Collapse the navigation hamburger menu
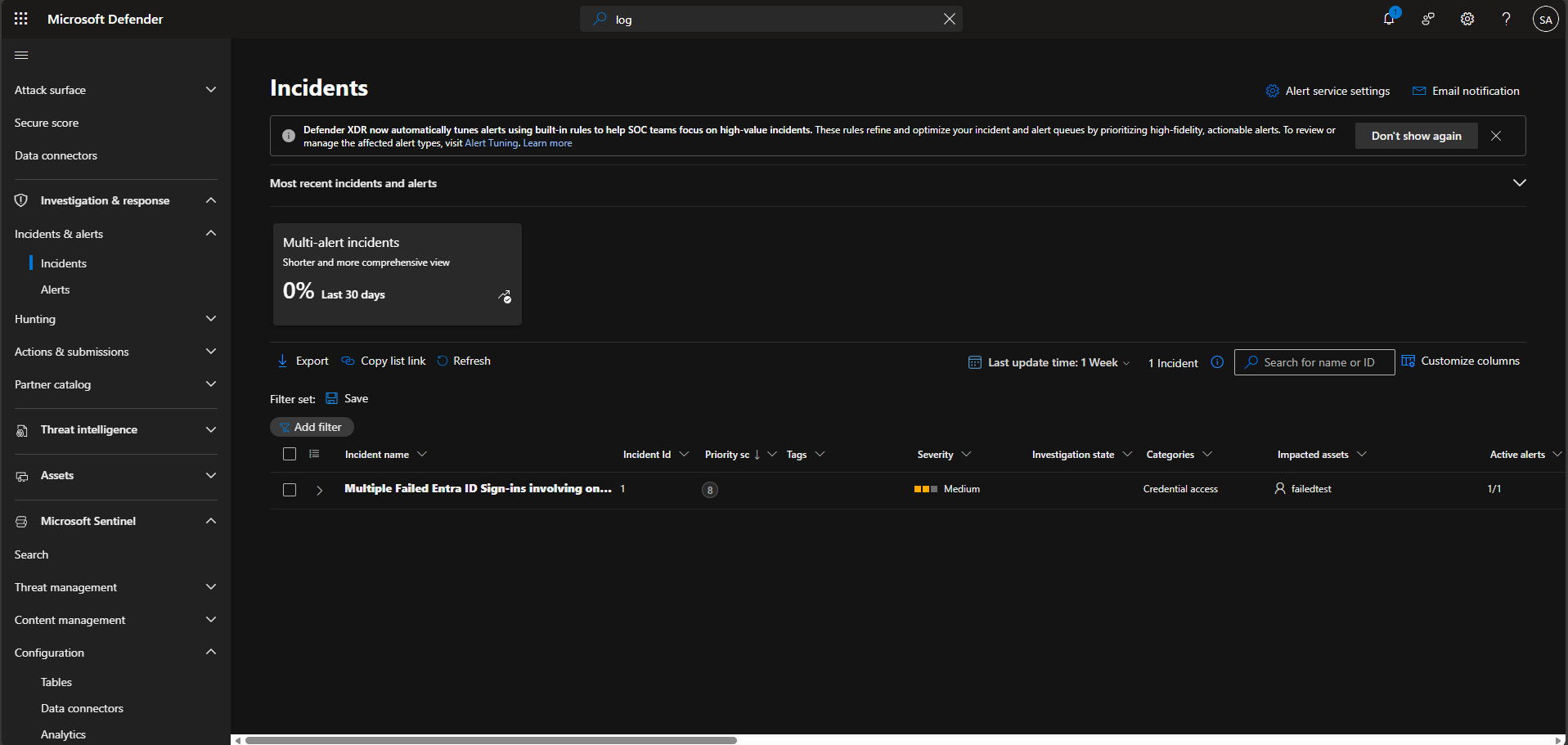The width and height of the screenshot is (1568, 745). tap(21, 55)
